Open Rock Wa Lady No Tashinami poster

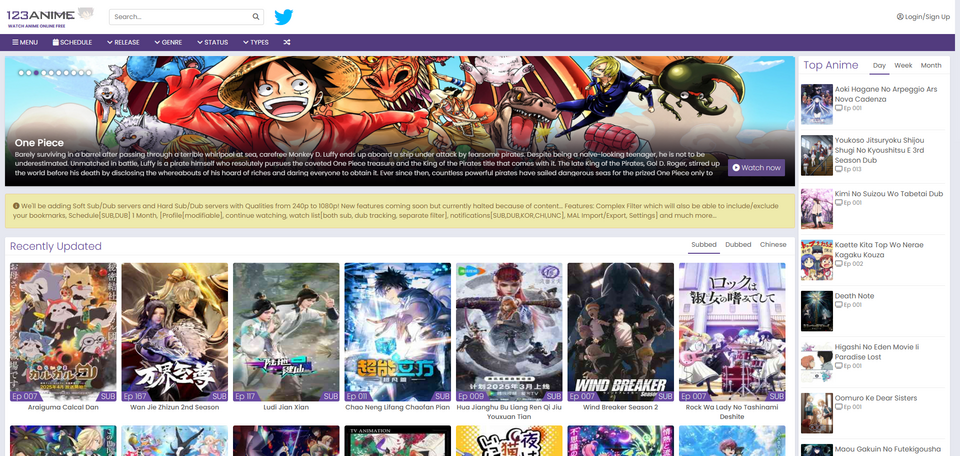[x=732, y=332]
